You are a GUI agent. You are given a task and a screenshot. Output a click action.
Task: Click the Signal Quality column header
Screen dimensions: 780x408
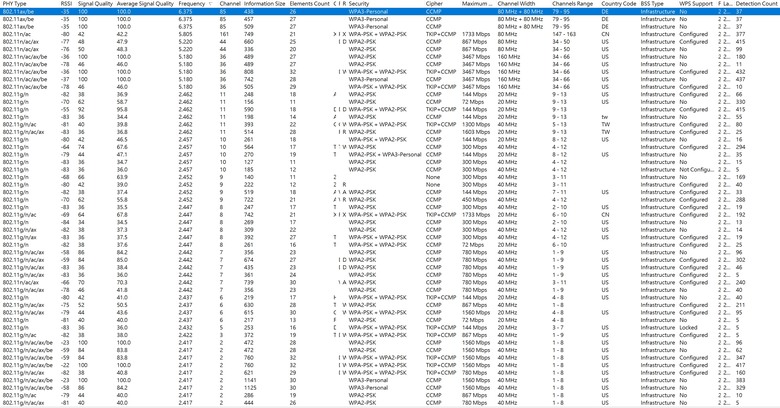point(96,3)
